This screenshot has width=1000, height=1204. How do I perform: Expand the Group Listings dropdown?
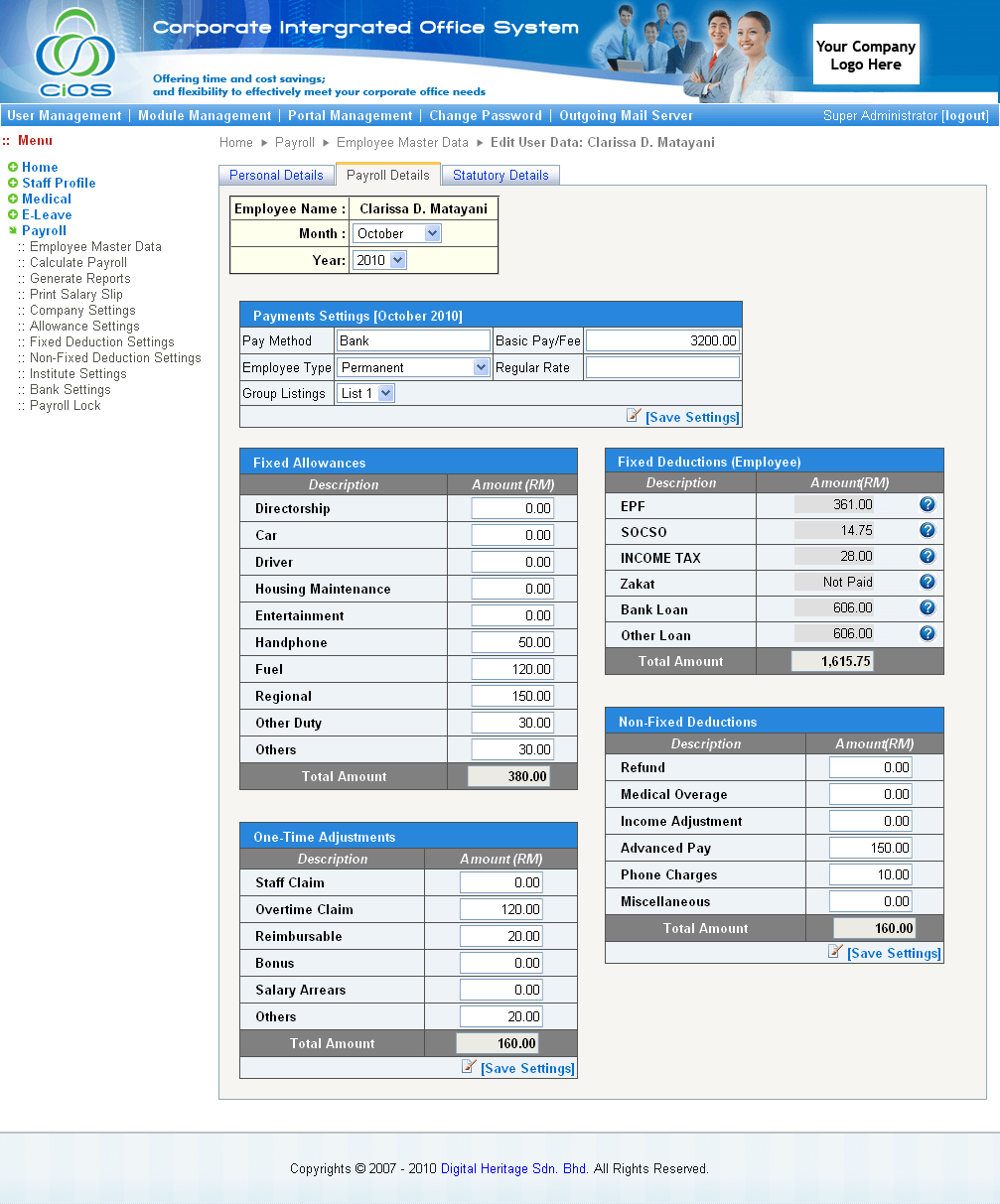click(365, 393)
